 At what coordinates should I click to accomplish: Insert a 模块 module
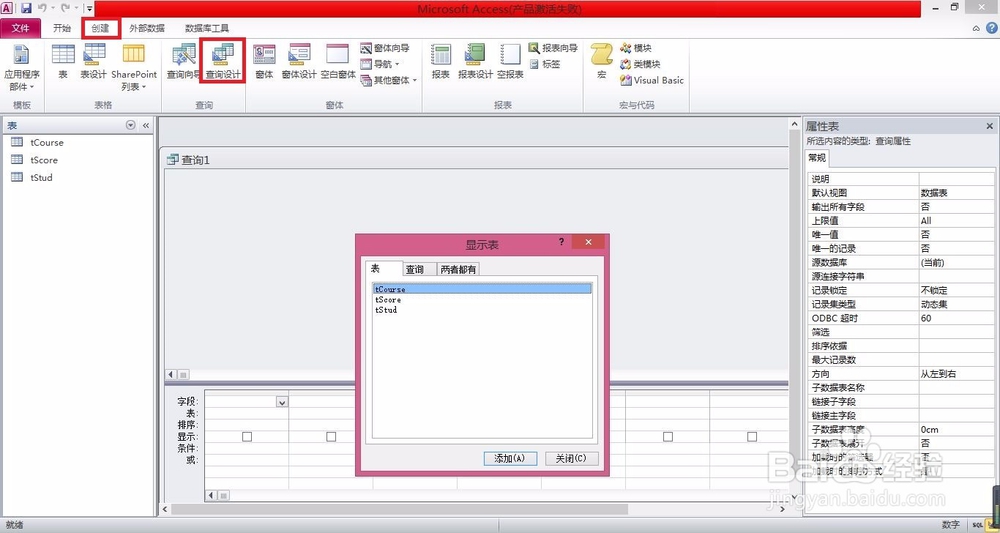click(636, 48)
